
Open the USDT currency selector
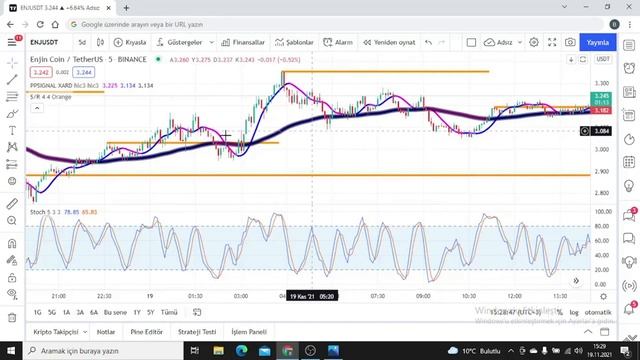pyautogui.click(x=603, y=59)
